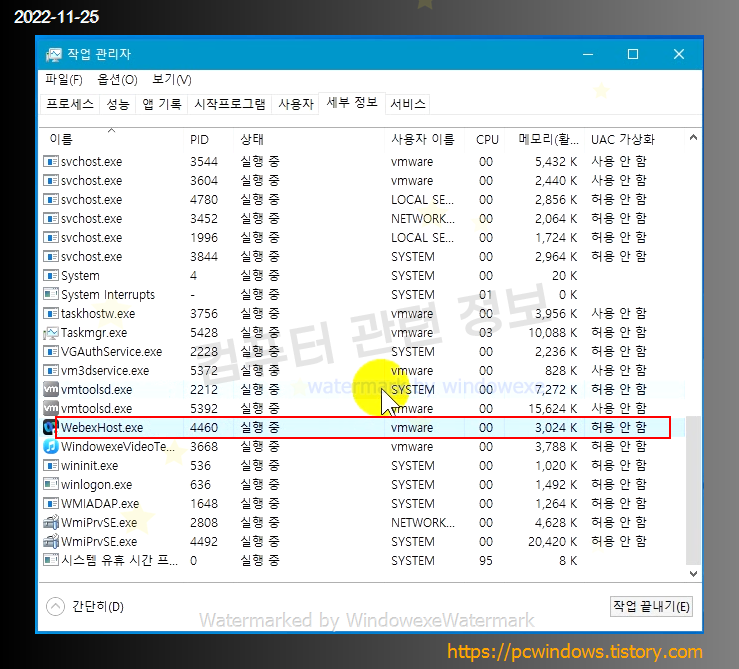Screen dimensions: 739x669
Task: Click svchost.exe icon with PID 4780
Action: (x=50, y=199)
